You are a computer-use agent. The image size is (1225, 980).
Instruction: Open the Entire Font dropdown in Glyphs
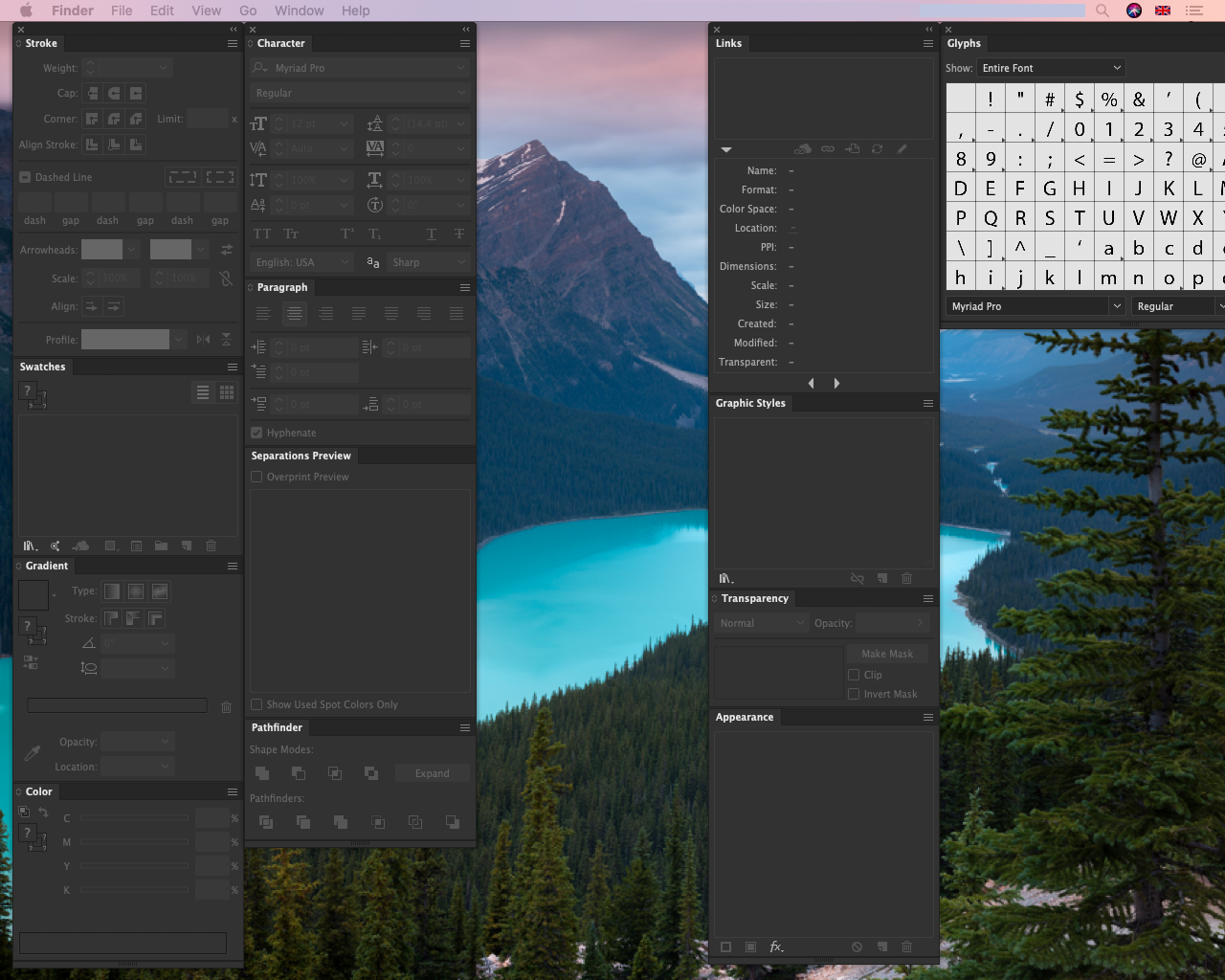pos(1051,67)
